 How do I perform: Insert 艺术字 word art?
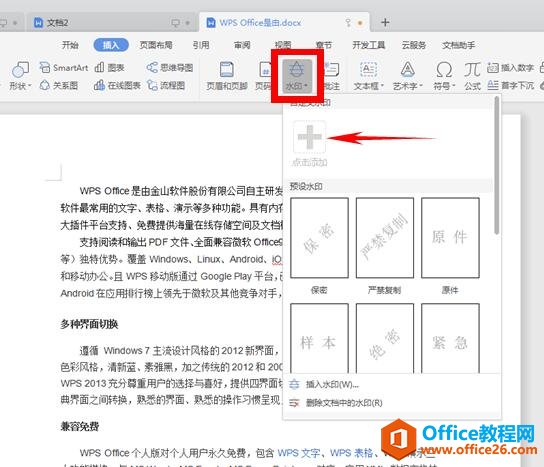click(x=408, y=76)
